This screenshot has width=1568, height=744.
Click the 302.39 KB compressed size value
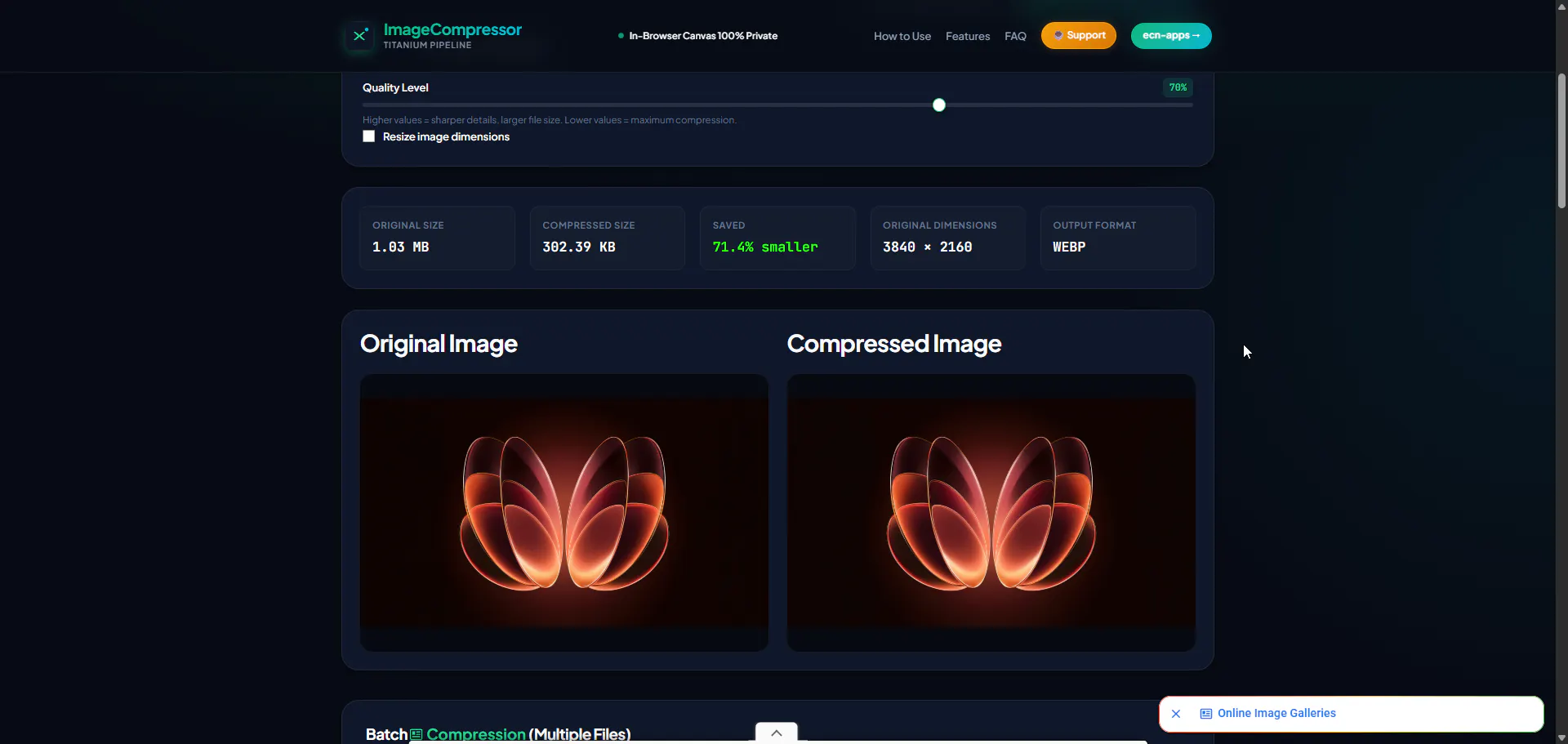coord(579,247)
